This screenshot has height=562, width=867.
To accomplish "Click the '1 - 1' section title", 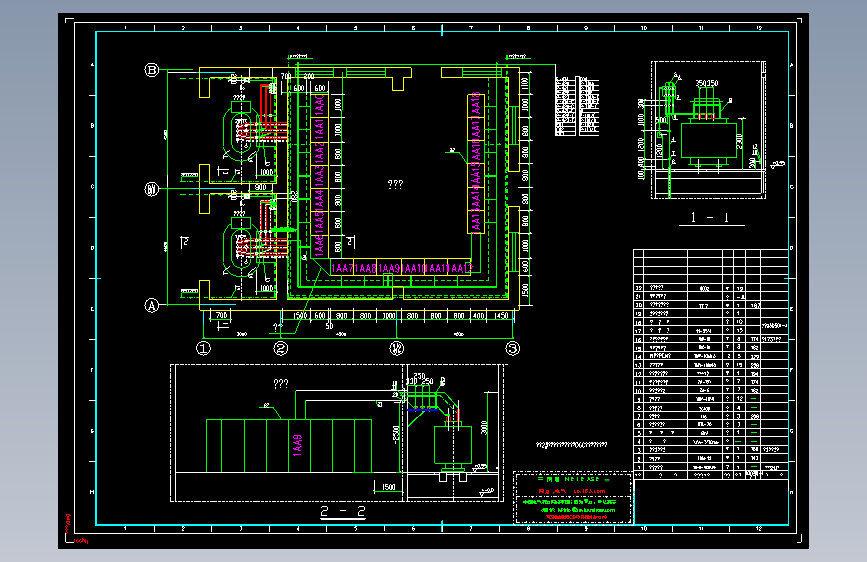I will [711, 218].
